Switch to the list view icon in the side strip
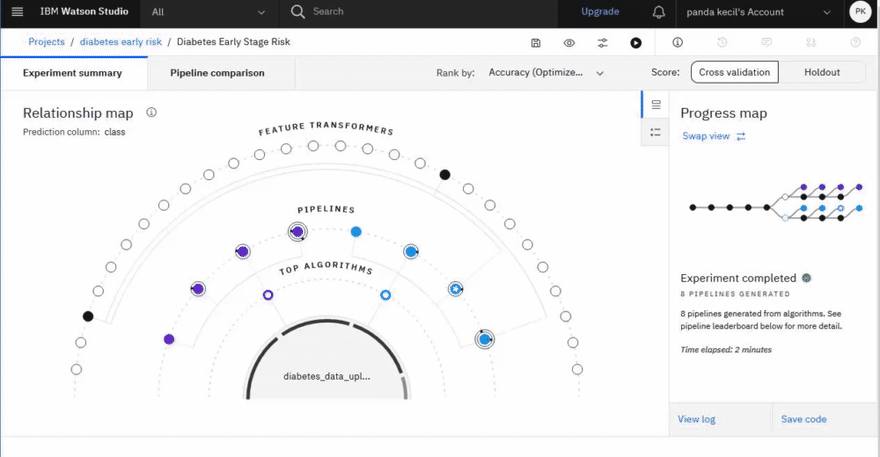Screen dimensions: 880x457 (x=655, y=132)
